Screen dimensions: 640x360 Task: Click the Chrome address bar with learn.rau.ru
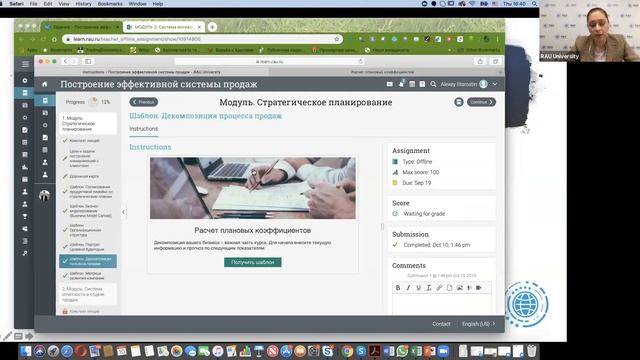point(202,39)
